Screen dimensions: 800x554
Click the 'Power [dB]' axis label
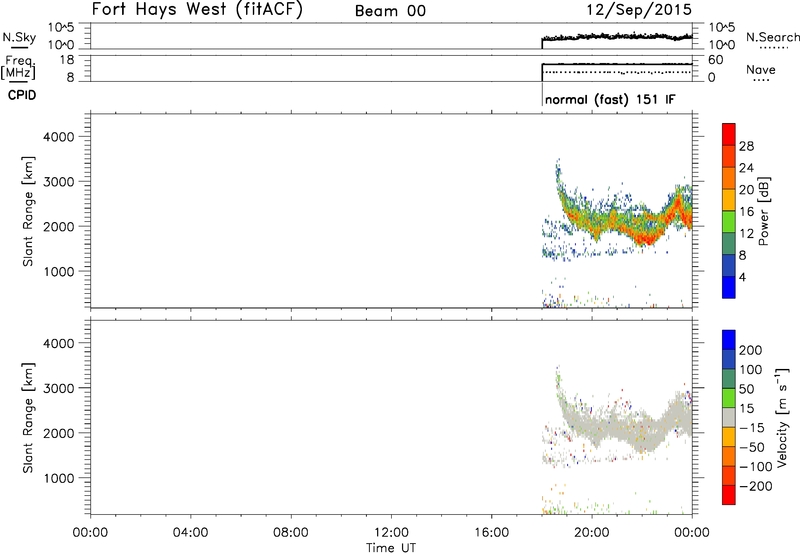click(763, 211)
